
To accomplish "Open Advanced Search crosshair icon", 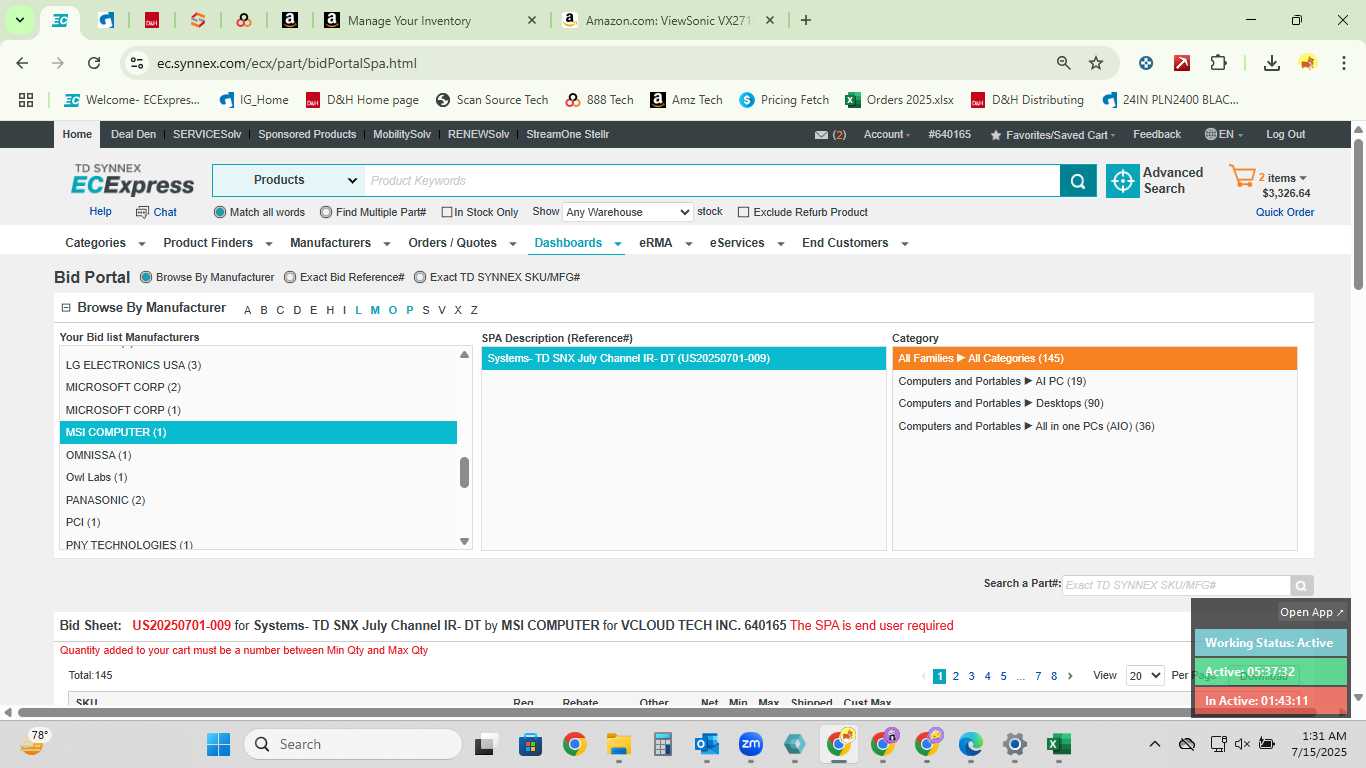I will tap(1123, 181).
